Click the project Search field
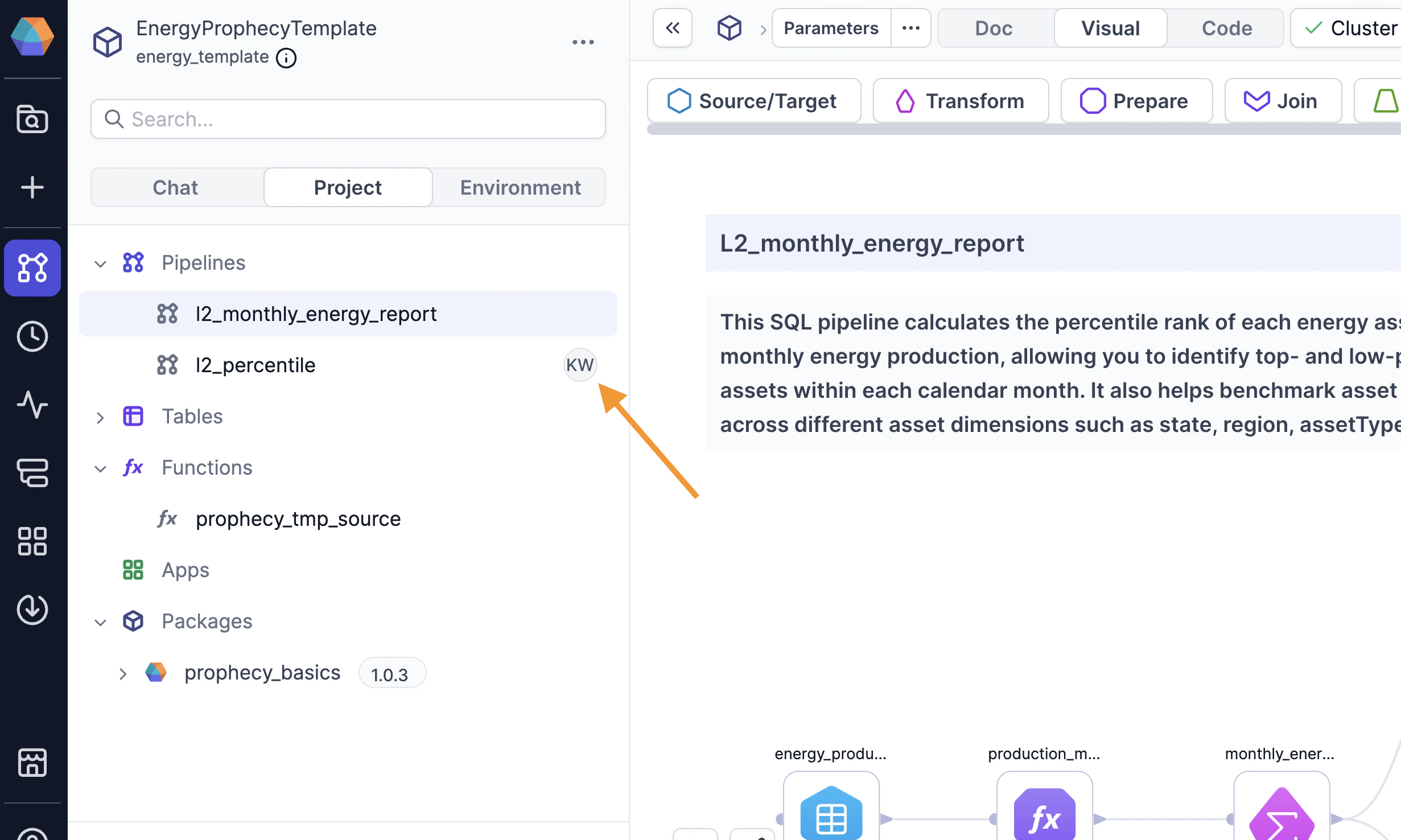This screenshot has width=1401, height=840. [348, 119]
